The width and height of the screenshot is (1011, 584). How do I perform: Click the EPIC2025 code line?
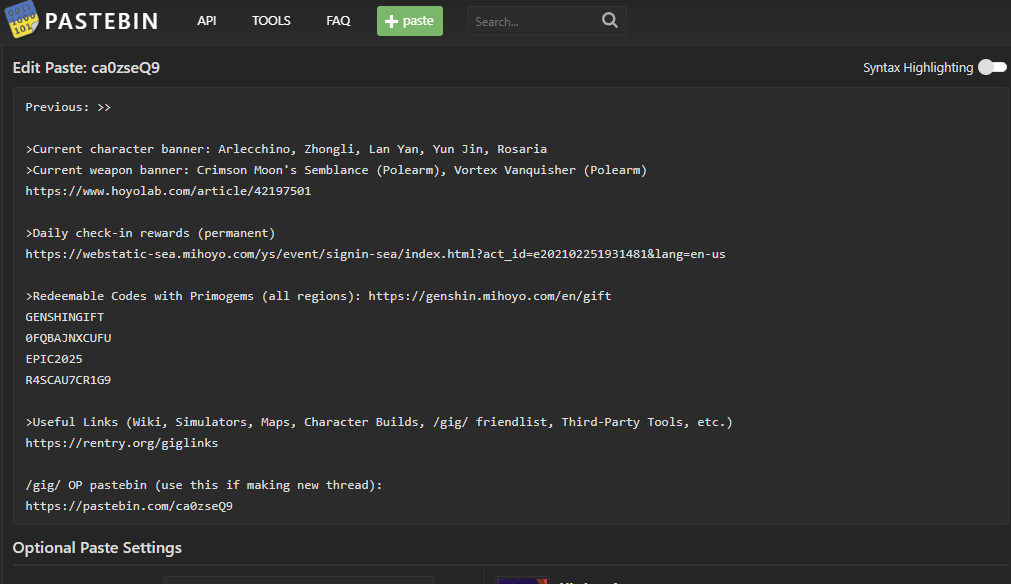coord(54,359)
